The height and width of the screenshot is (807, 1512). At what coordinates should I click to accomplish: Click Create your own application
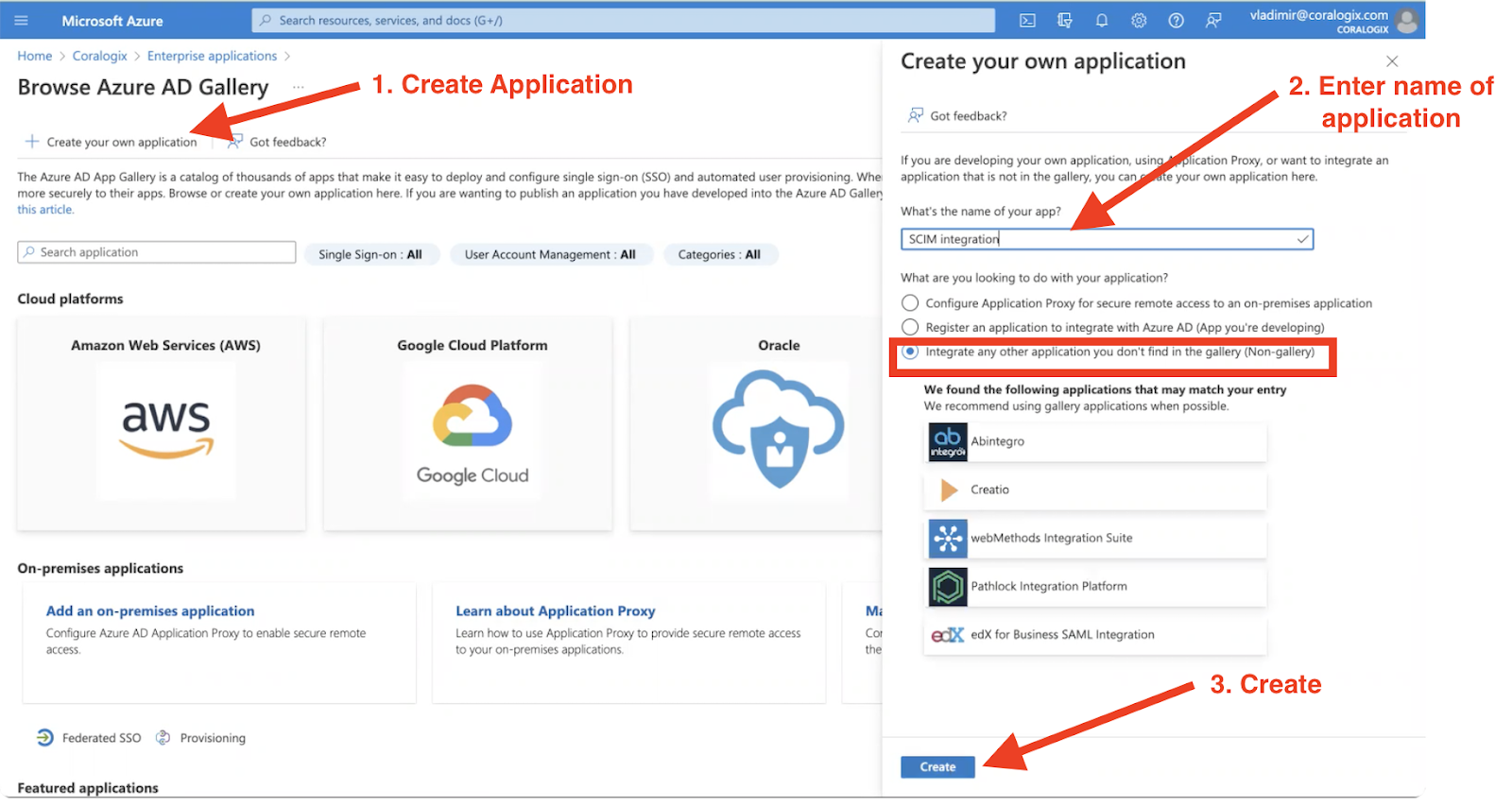click(x=122, y=143)
